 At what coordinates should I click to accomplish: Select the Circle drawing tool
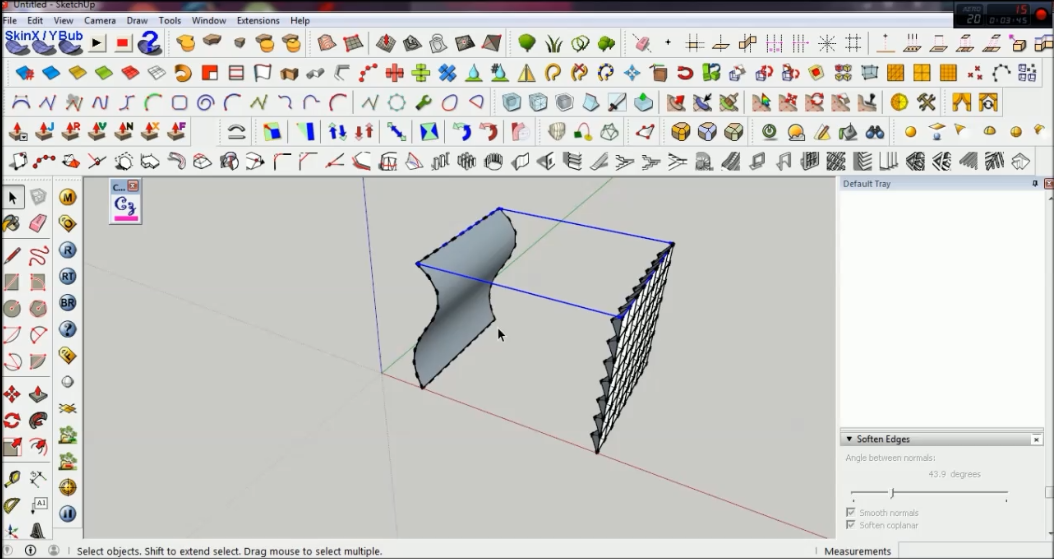pyautogui.click(x=12, y=308)
